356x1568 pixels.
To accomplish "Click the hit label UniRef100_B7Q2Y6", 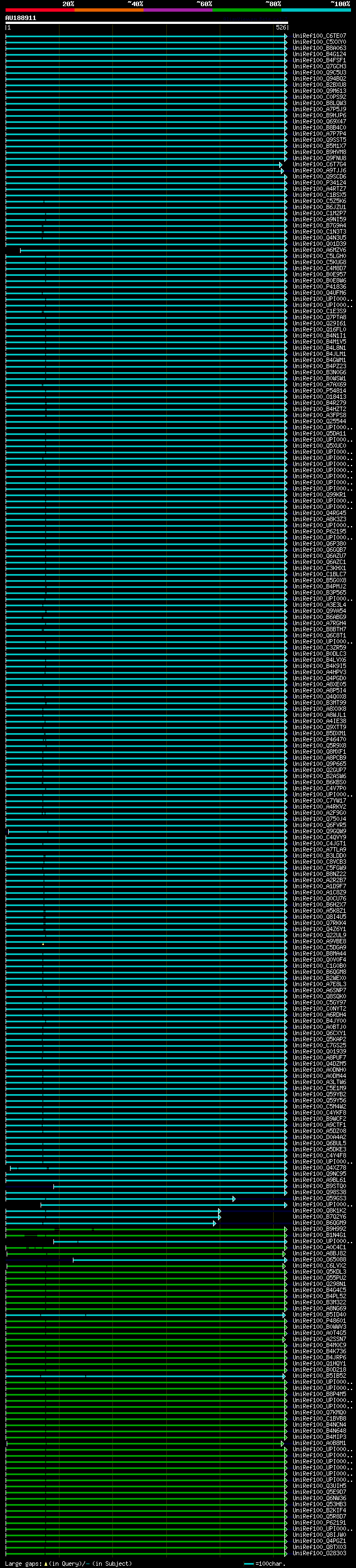I will click(x=319, y=1217).
